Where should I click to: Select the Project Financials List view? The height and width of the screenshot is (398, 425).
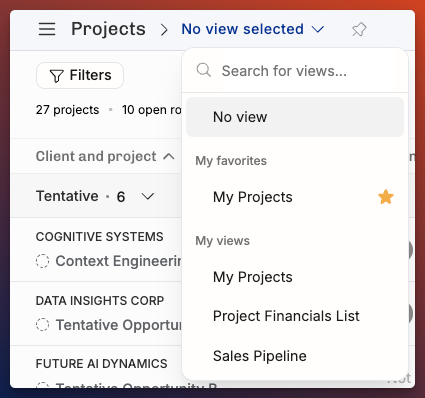tap(295, 316)
